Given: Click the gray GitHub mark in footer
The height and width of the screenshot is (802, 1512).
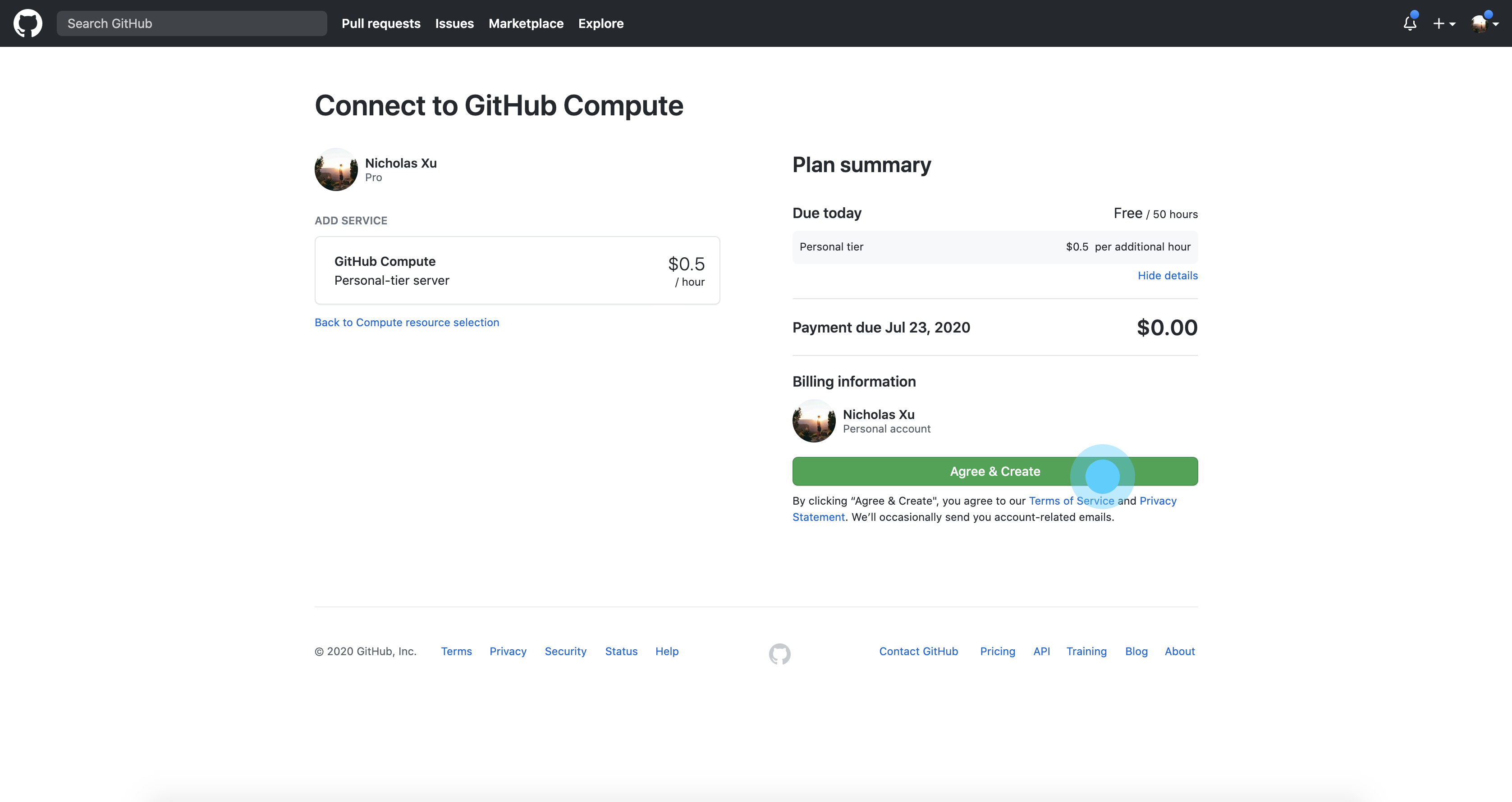Looking at the screenshot, I should (x=779, y=653).
